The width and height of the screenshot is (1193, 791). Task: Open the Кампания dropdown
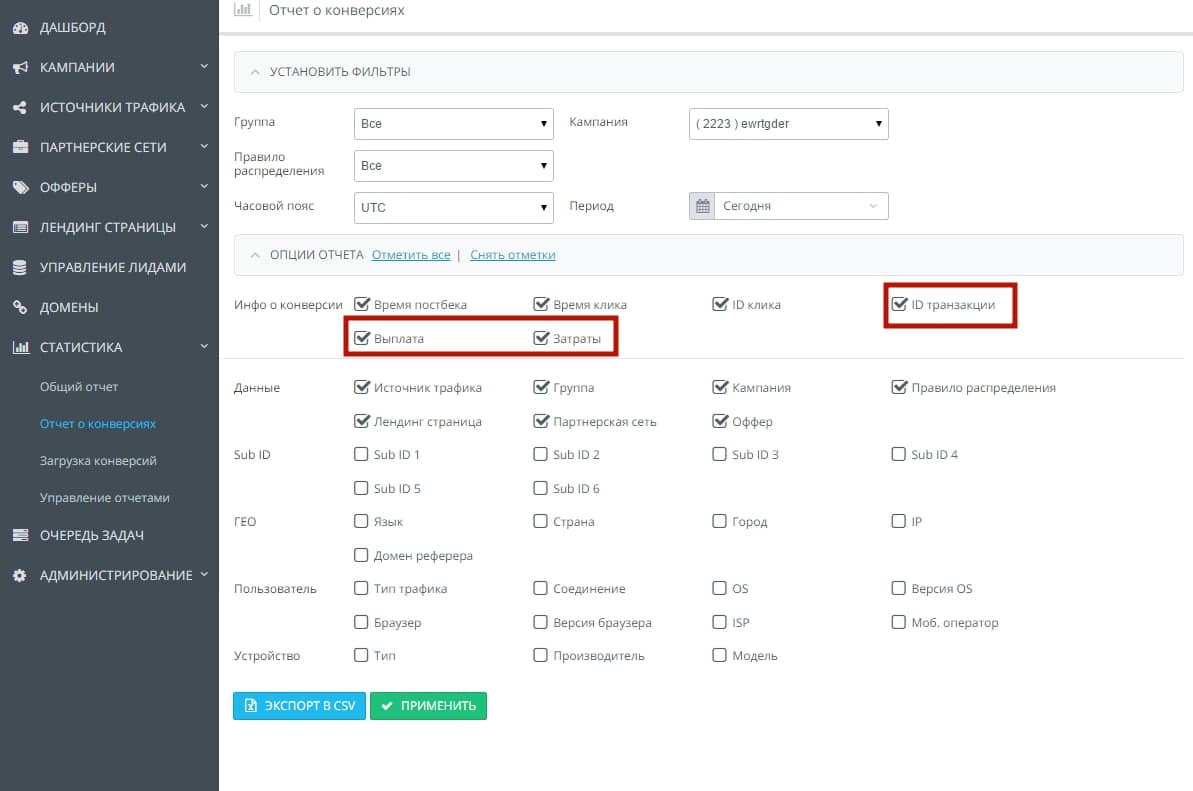[x=788, y=124]
